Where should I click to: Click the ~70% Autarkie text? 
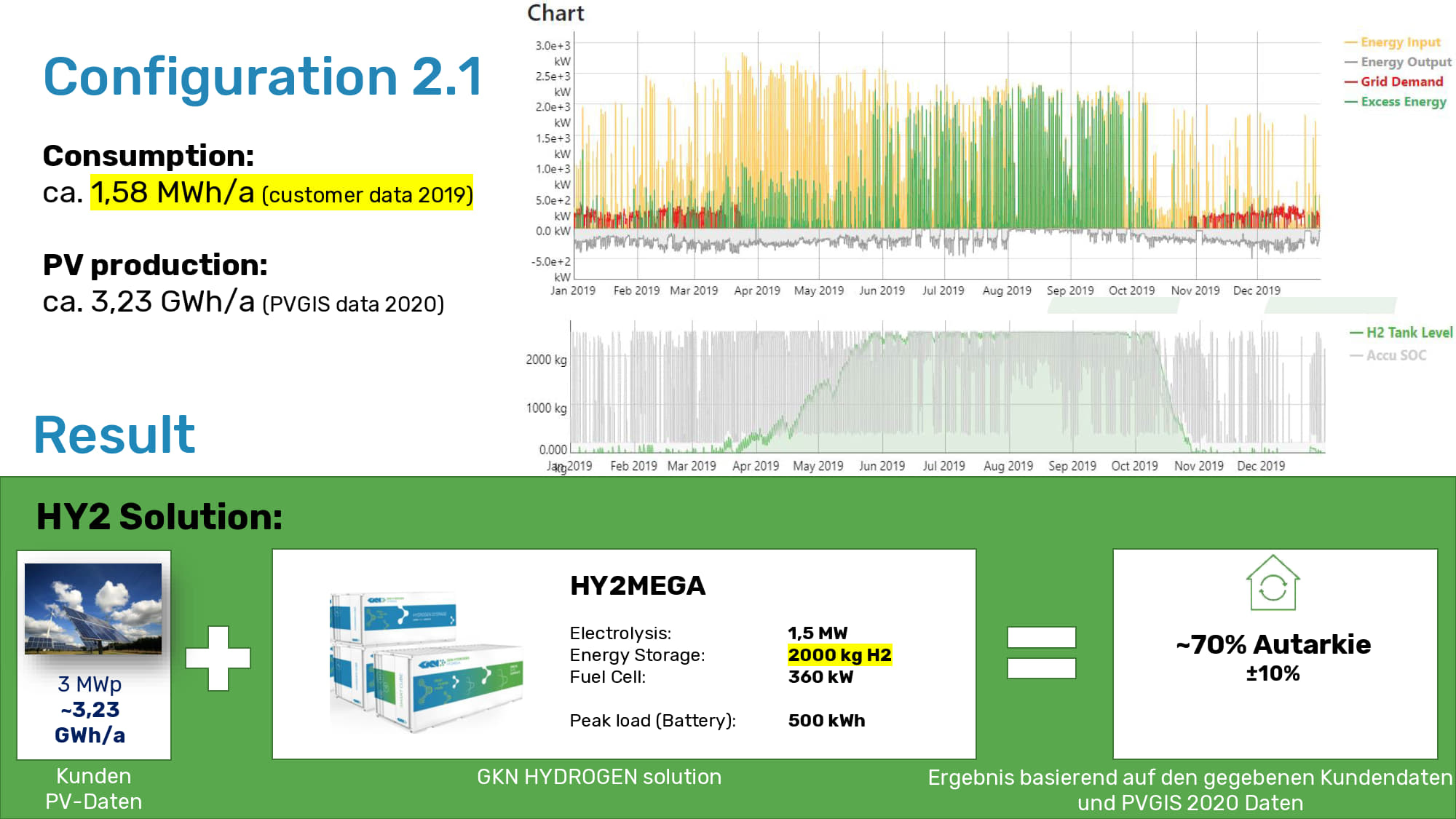pyautogui.click(x=1273, y=644)
